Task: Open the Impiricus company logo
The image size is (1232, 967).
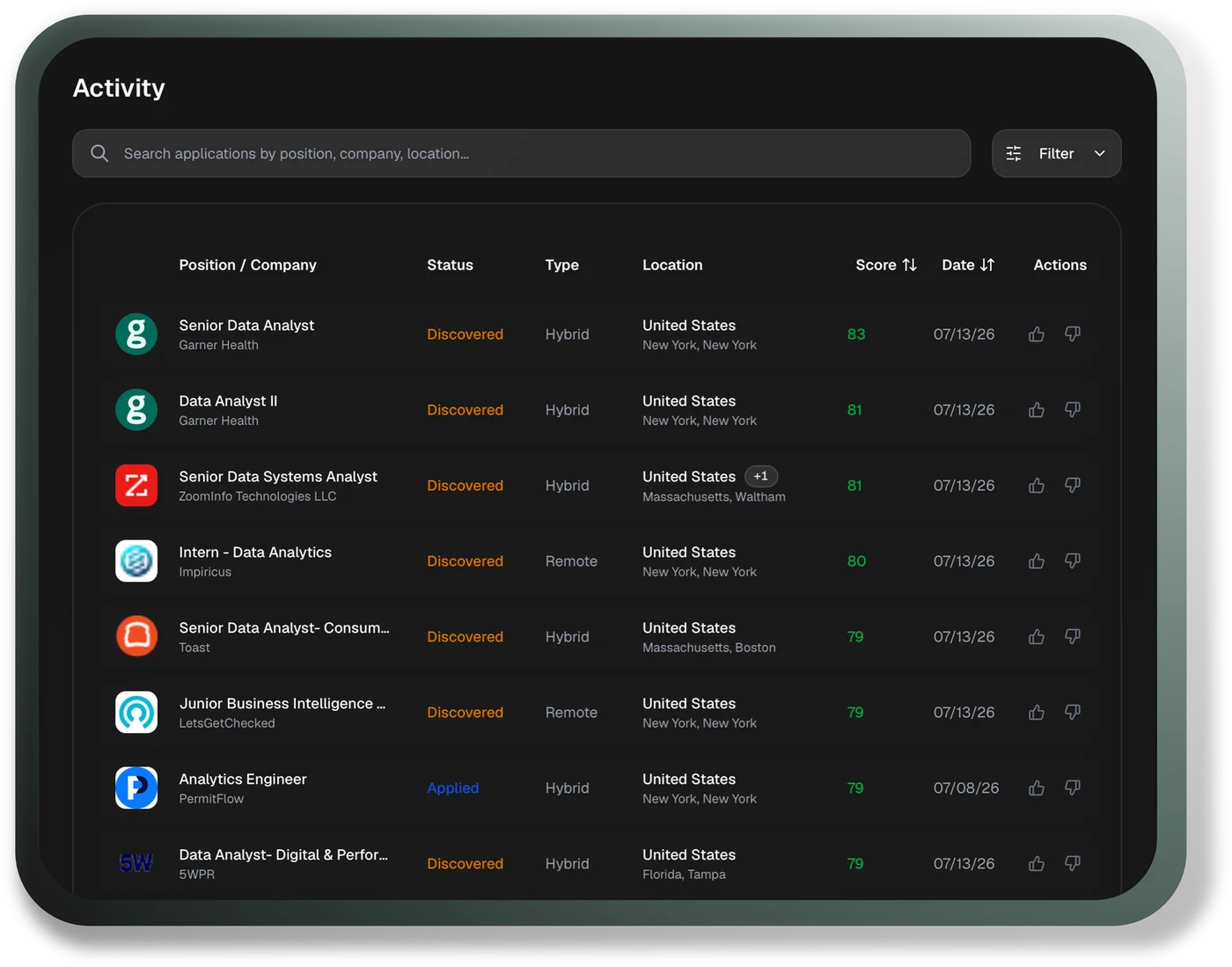Action: coord(136,561)
